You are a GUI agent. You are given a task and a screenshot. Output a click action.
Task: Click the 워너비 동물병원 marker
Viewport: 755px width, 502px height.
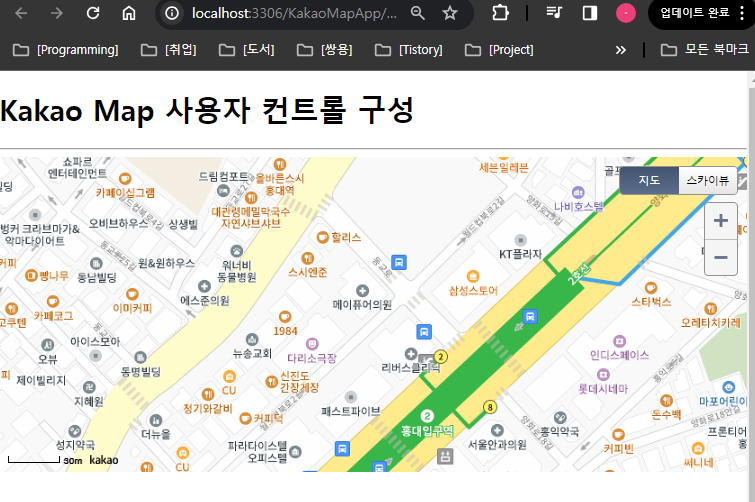tap(236, 251)
